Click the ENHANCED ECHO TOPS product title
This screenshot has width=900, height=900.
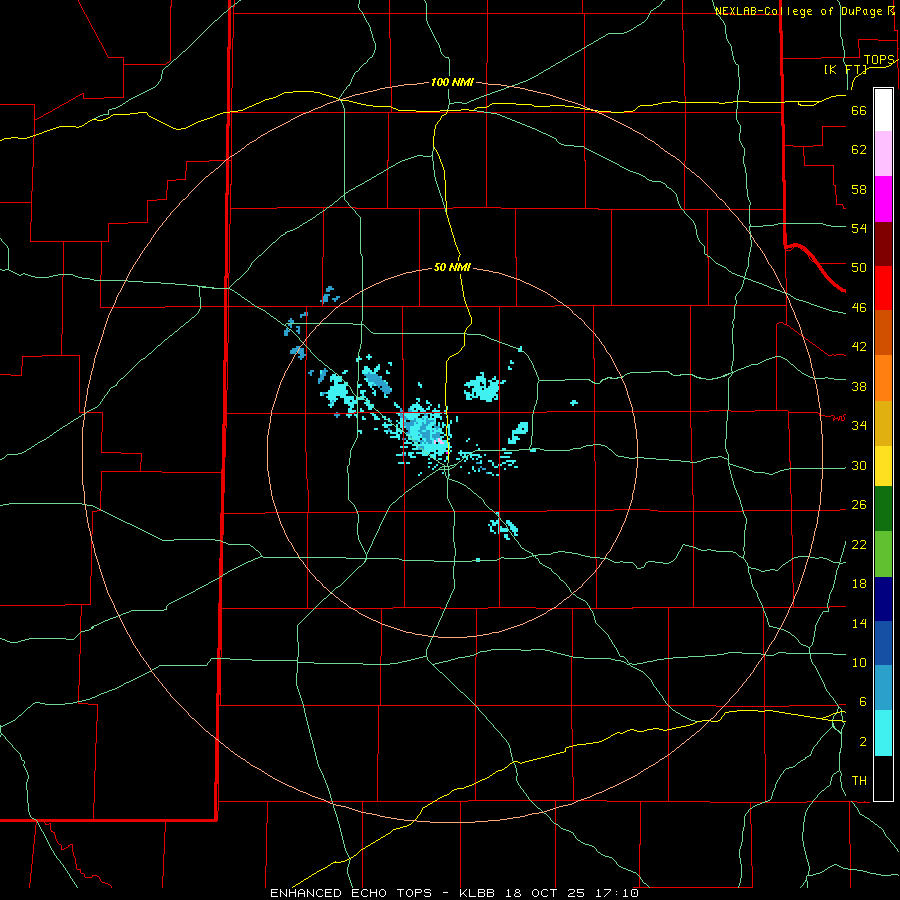[351, 893]
